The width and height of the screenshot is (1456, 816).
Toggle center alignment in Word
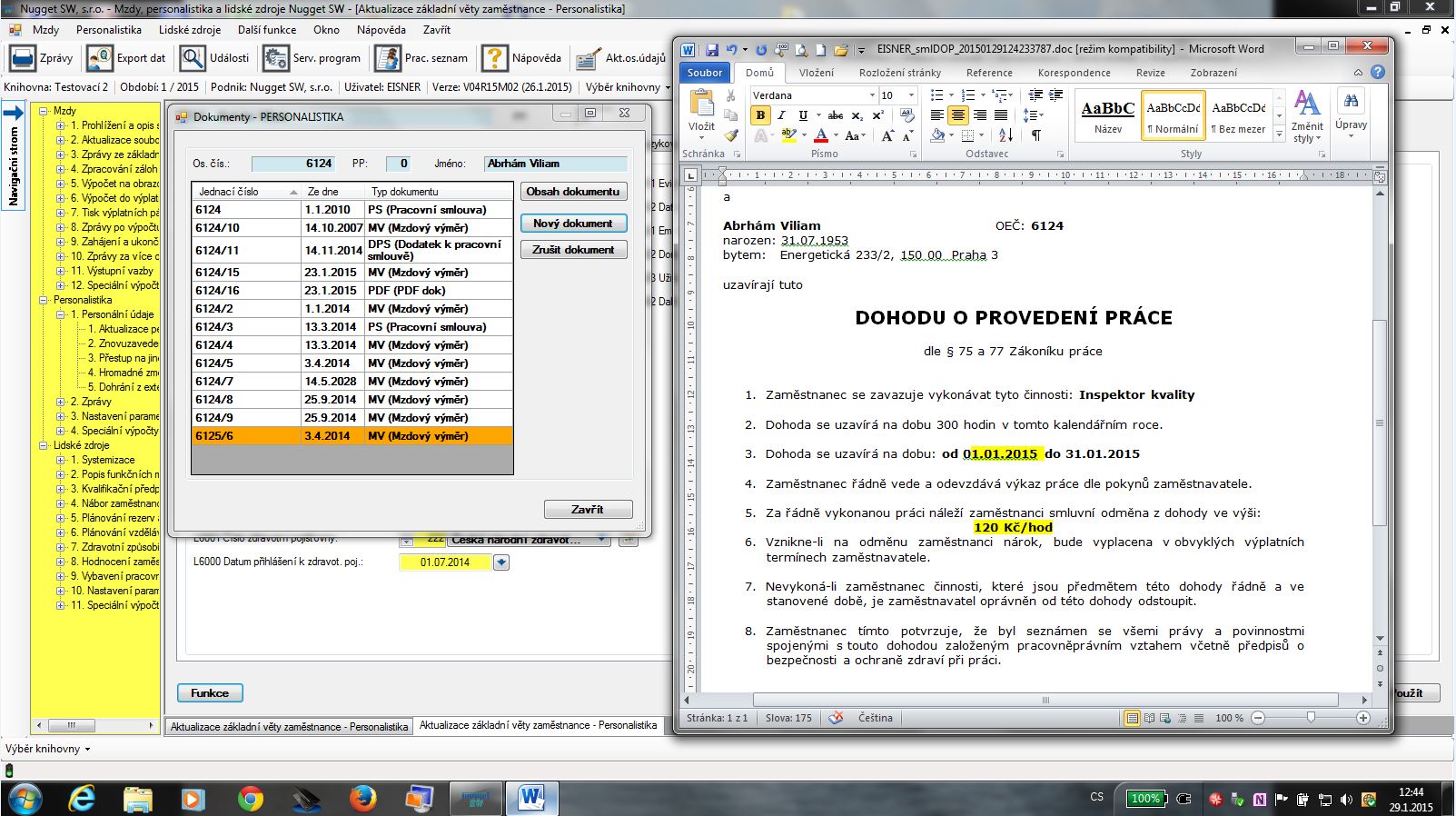pyautogui.click(x=958, y=115)
